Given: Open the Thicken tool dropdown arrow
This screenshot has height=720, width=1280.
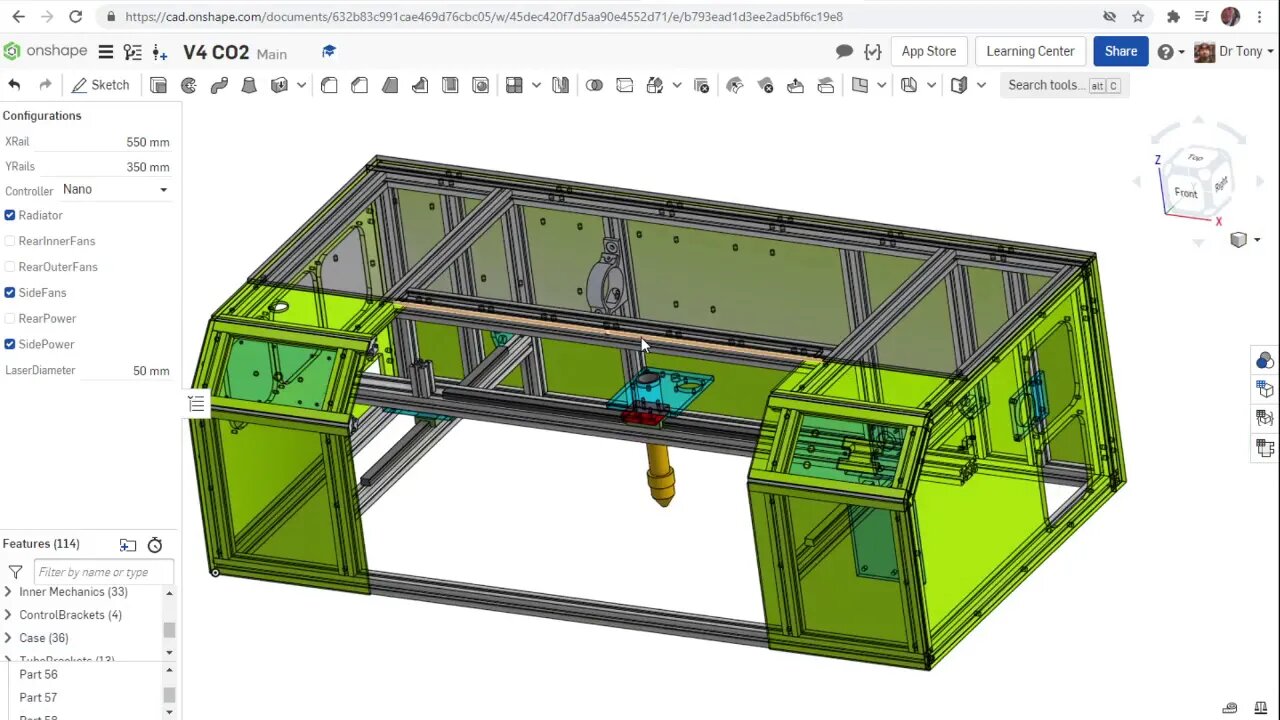Looking at the screenshot, I should coord(301,85).
